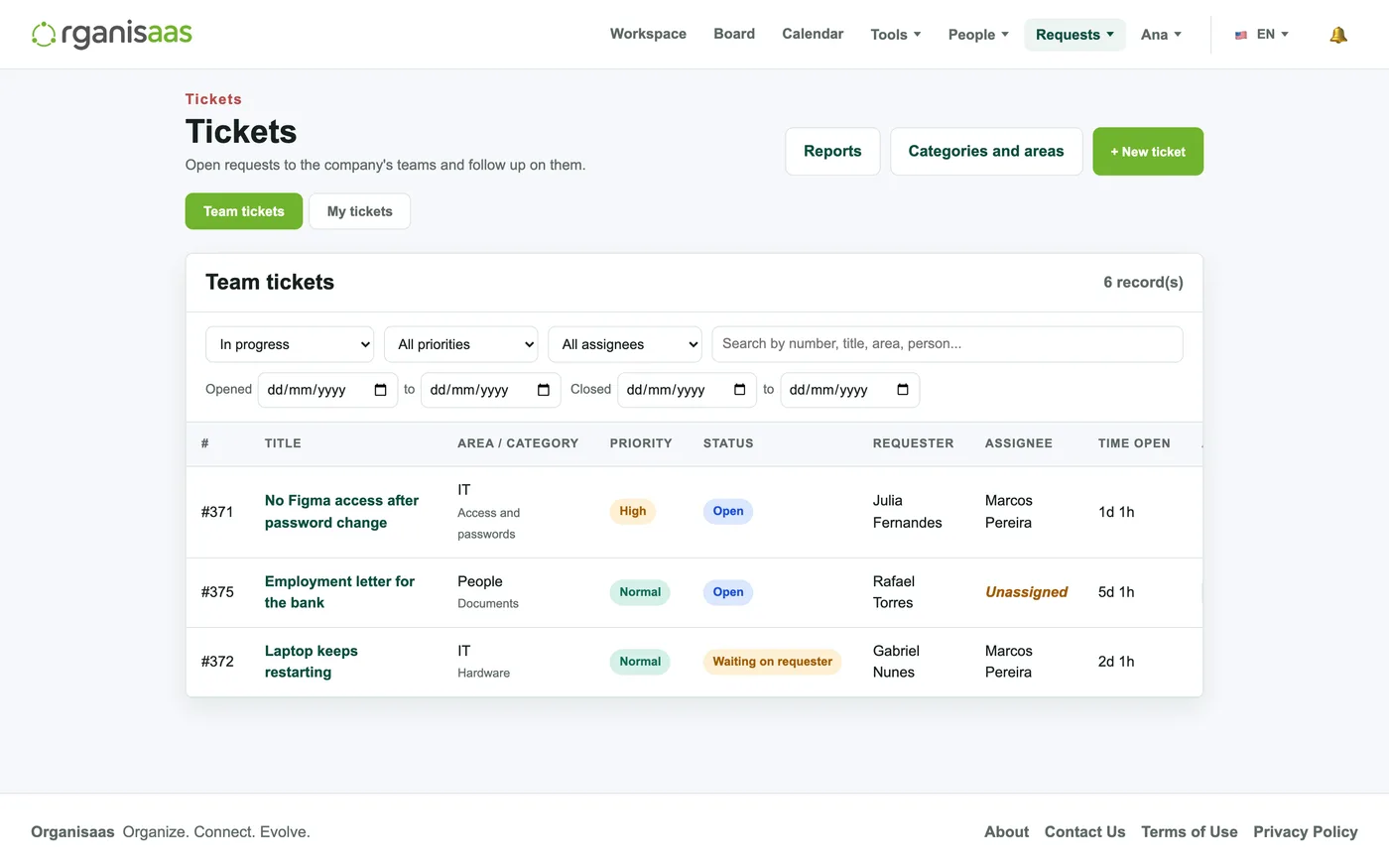The image size is (1389, 868).
Task: Click the PRIORITY column header
Action: pos(641,443)
